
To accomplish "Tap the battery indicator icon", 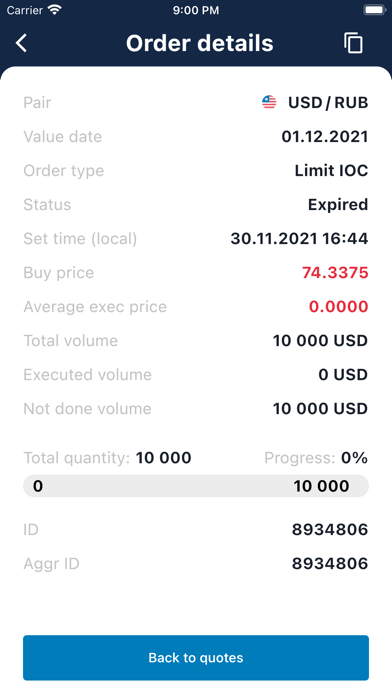I will (374, 10).
